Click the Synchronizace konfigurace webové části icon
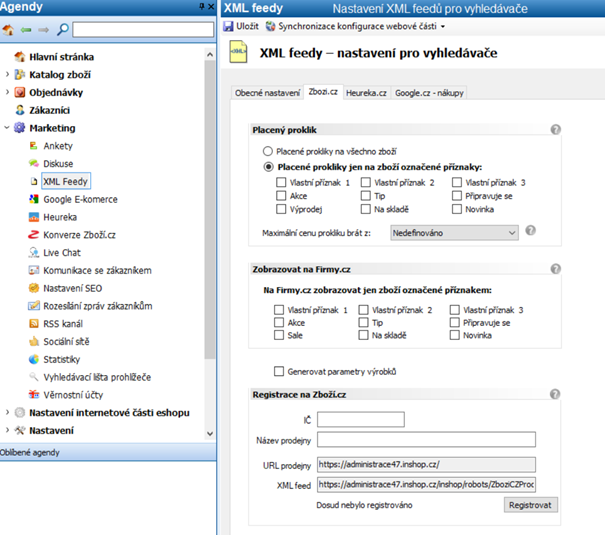The width and height of the screenshot is (605, 535). pyautogui.click(x=272, y=25)
